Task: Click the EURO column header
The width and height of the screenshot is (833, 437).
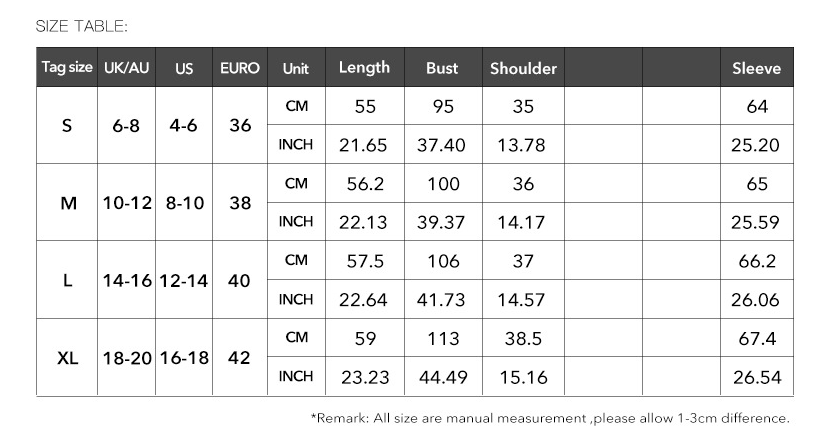Action: pos(240,67)
